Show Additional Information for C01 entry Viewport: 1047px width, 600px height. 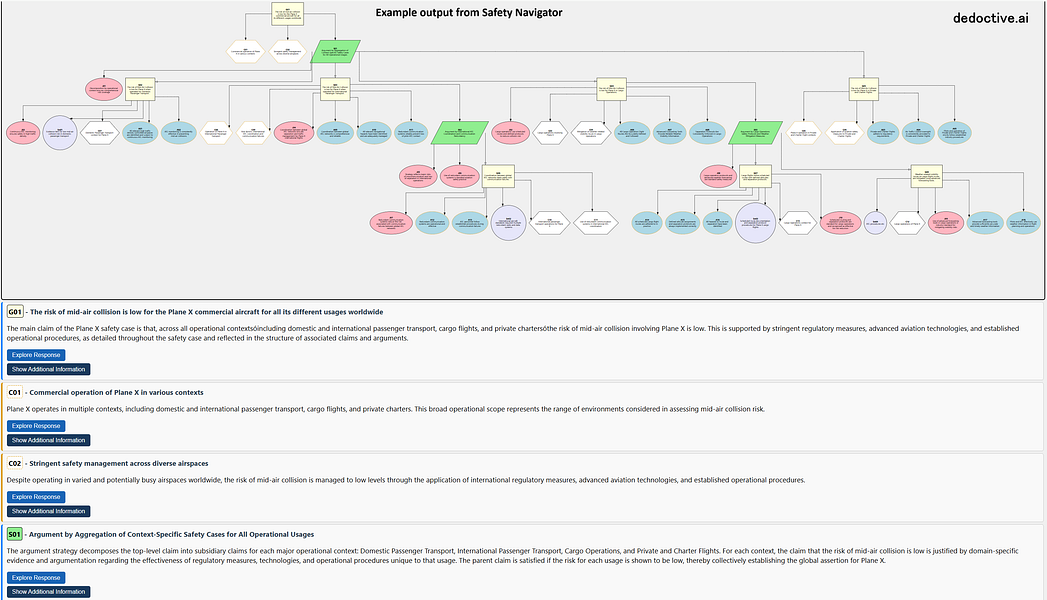pyautogui.click(x=49, y=440)
